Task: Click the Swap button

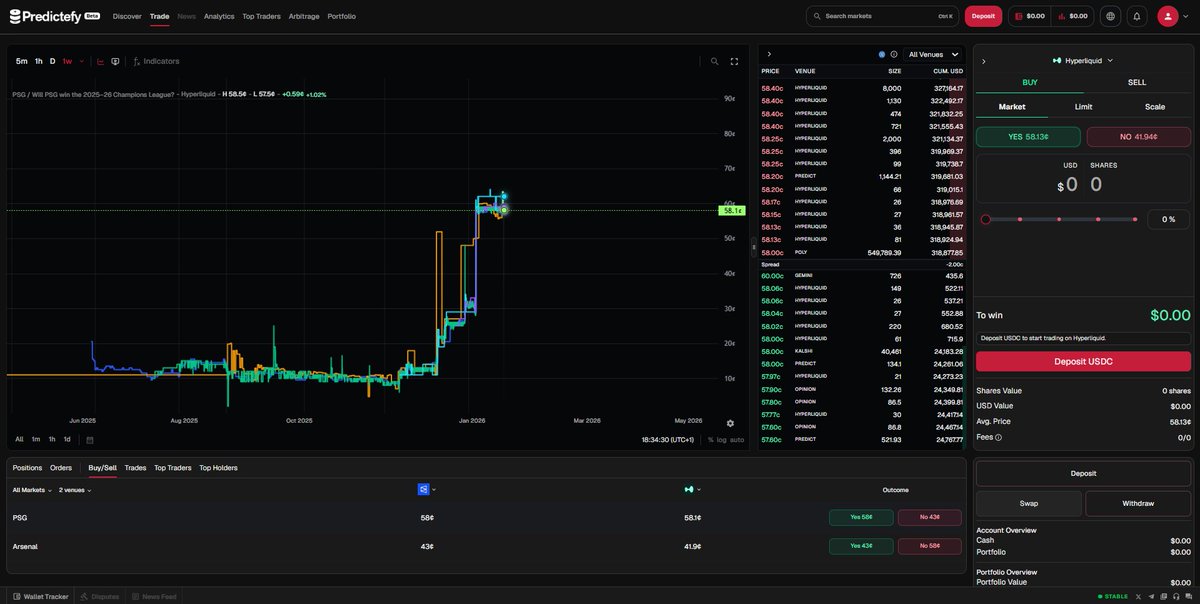Action: (1028, 503)
